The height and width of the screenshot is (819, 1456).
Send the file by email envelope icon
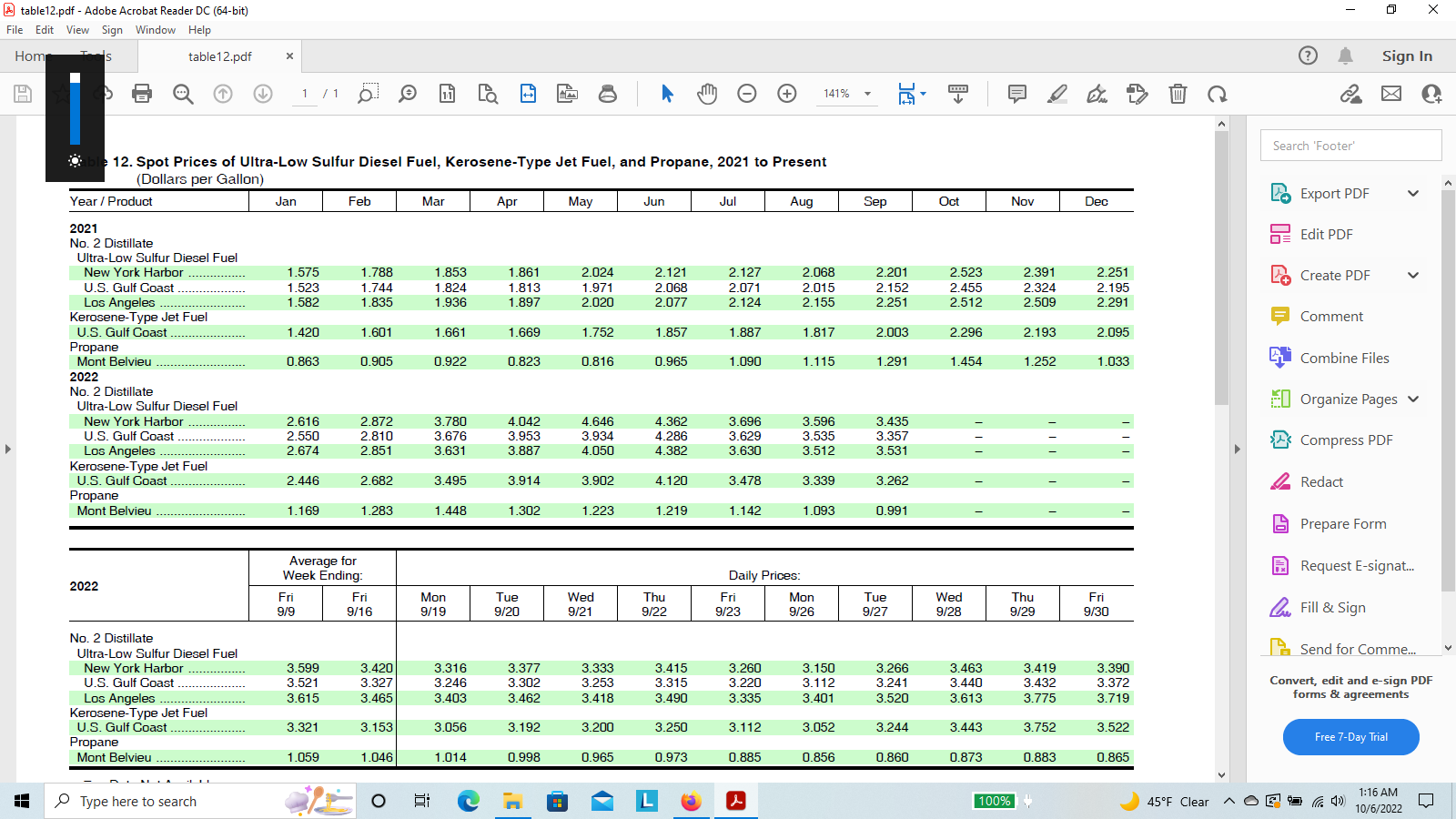pos(1391,94)
